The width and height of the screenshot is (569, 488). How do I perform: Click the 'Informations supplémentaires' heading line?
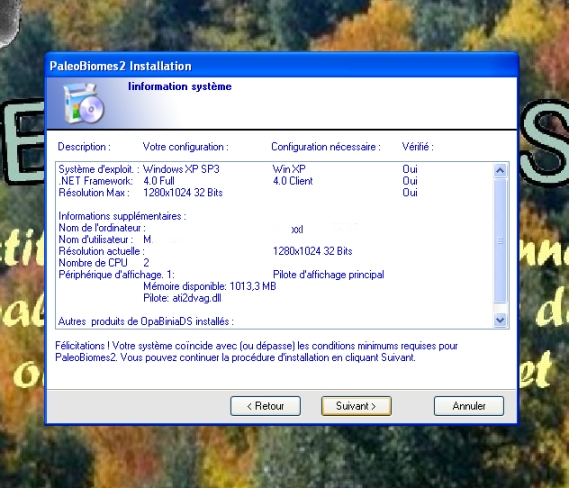pyautogui.click(x=122, y=216)
